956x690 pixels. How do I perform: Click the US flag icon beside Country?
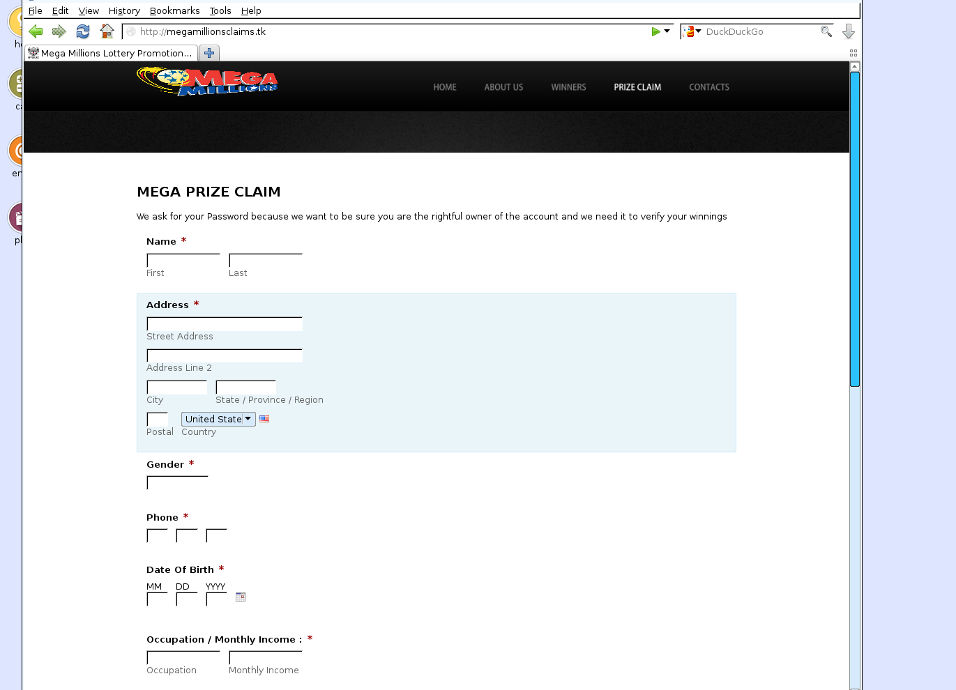pyautogui.click(x=264, y=419)
